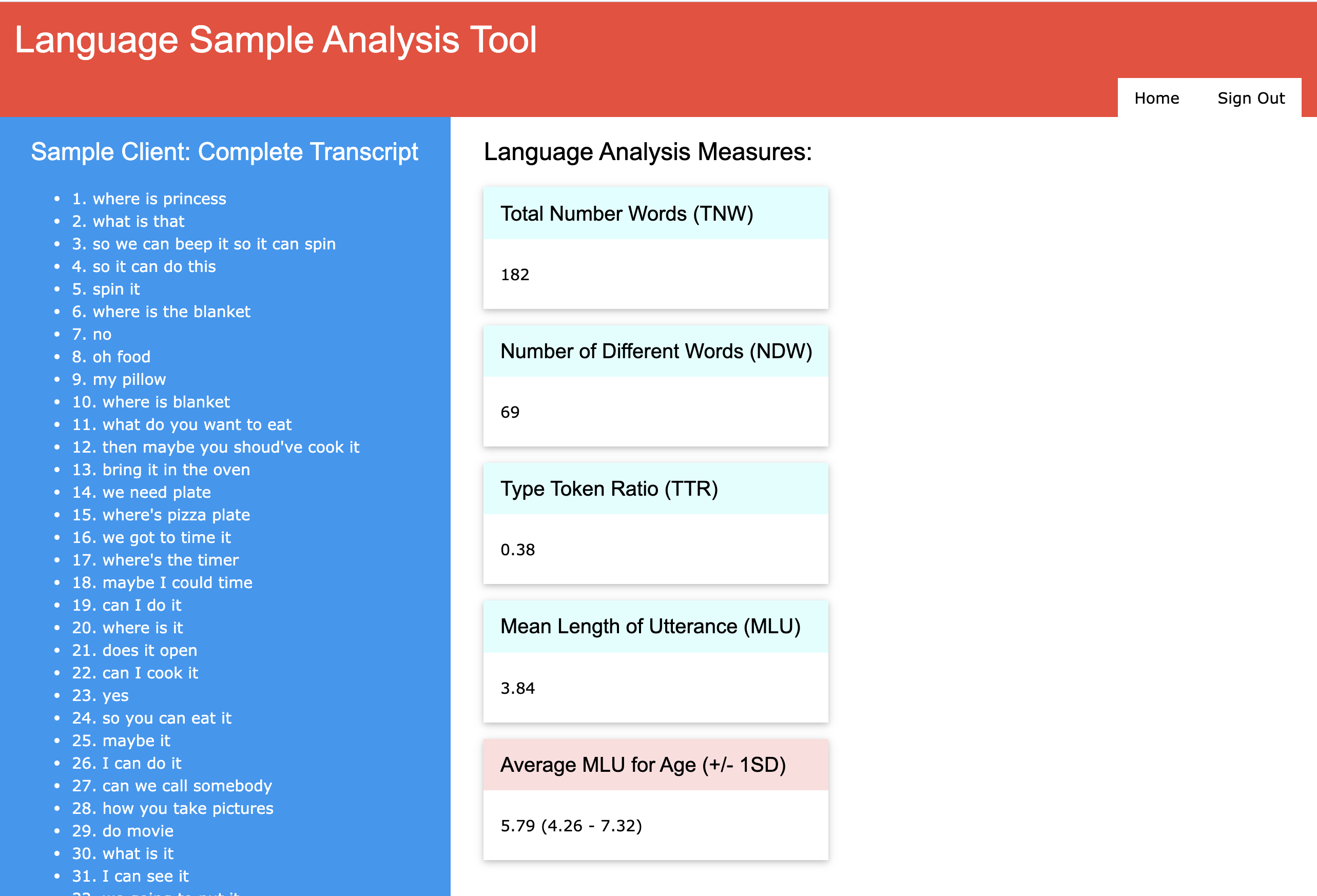Viewport: 1317px width, 896px height.
Task: Select utterance 3 'so we can beep it'
Action: pos(203,244)
